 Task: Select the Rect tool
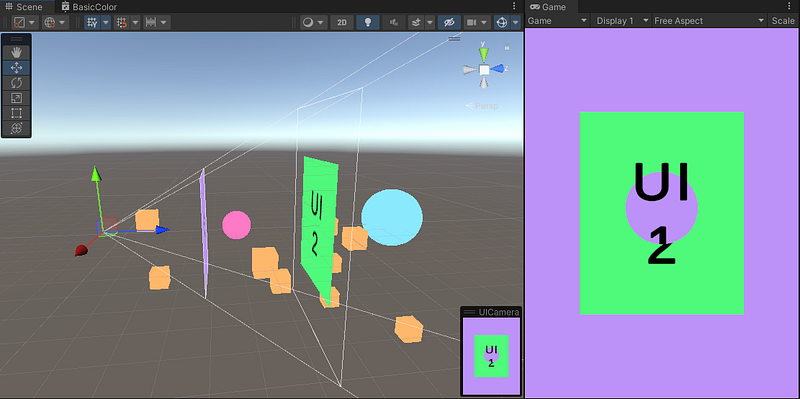(16, 113)
